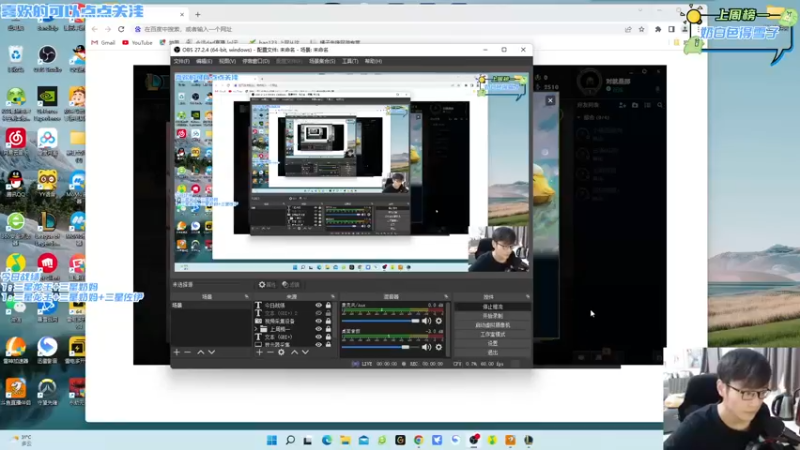Open a new Chrome tab with the plus
This screenshot has width=800, height=450.
(197, 14)
